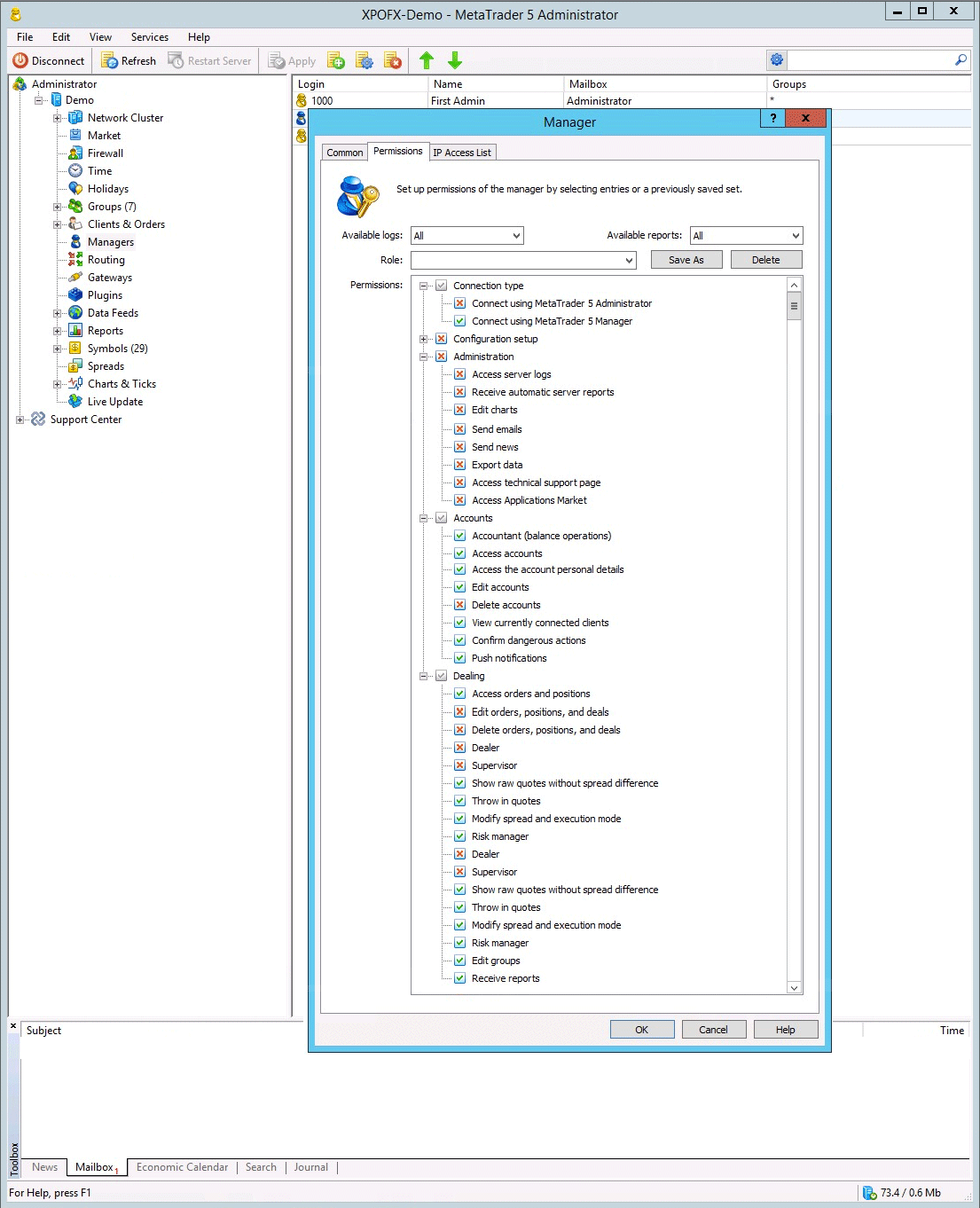The width and height of the screenshot is (980, 1208).
Task: Select the Managers icon in the sidebar
Action: click(75, 241)
